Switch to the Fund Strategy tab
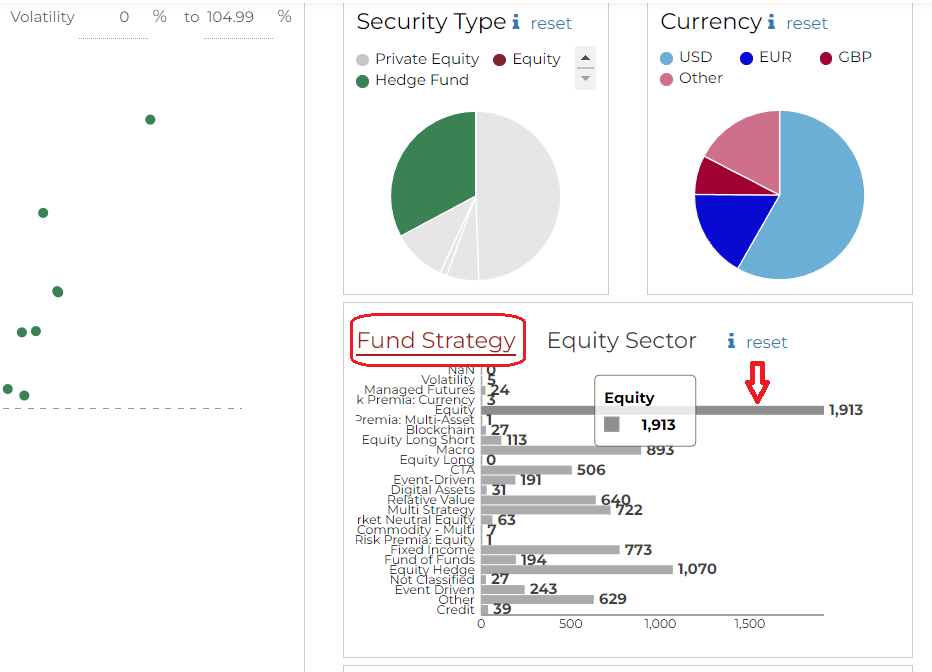Image resolution: width=932 pixels, height=672 pixels. coord(436,341)
